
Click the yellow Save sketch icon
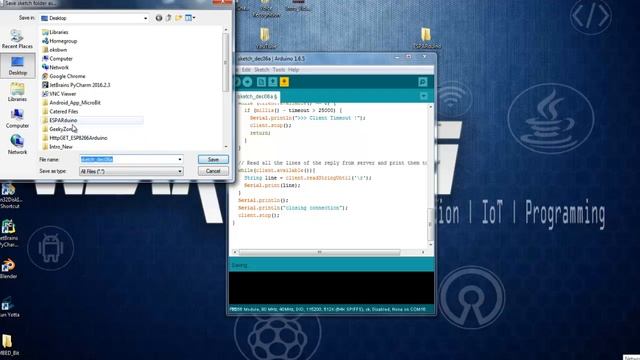[x=284, y=82]
